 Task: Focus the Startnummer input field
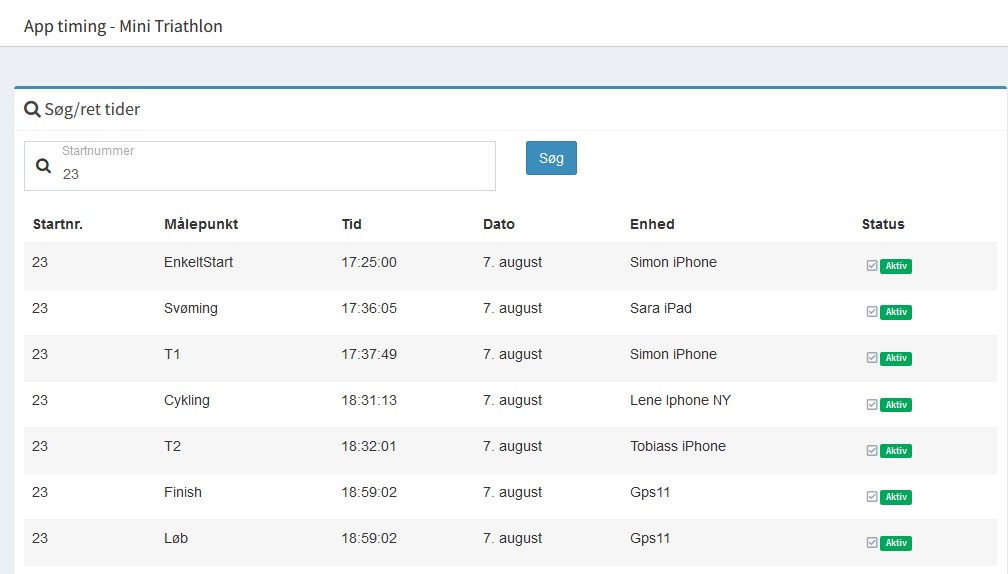point(260,166)
